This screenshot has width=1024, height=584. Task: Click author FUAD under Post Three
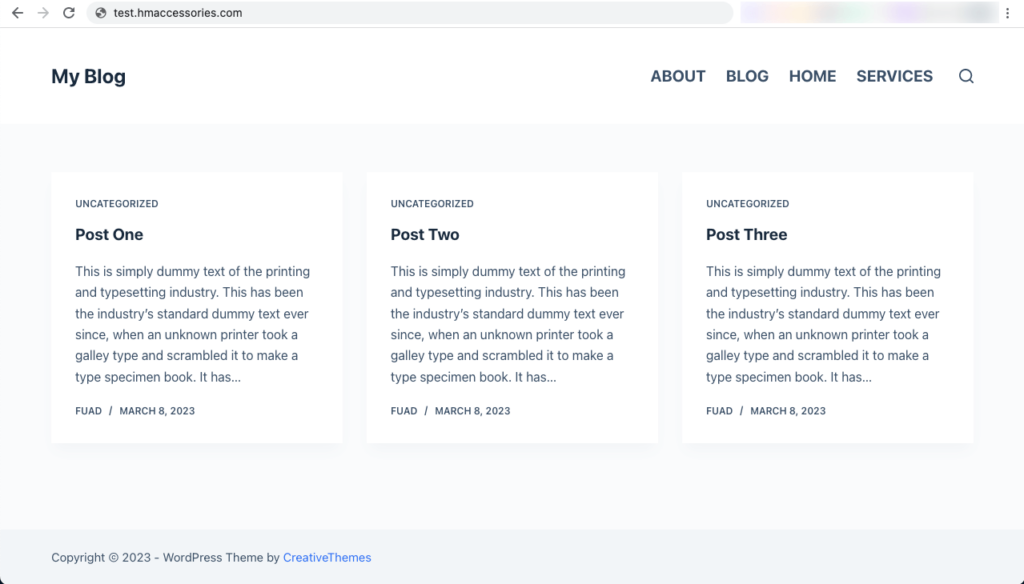click(x=720, y=411)
